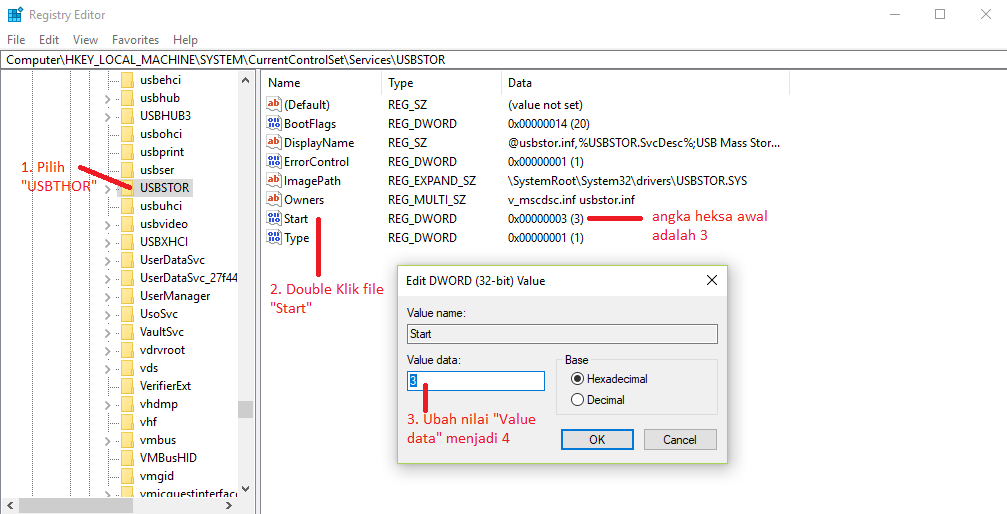
Task: Click the Start data value 0x00000003 (3)
Action: click(x=545, y=218)
